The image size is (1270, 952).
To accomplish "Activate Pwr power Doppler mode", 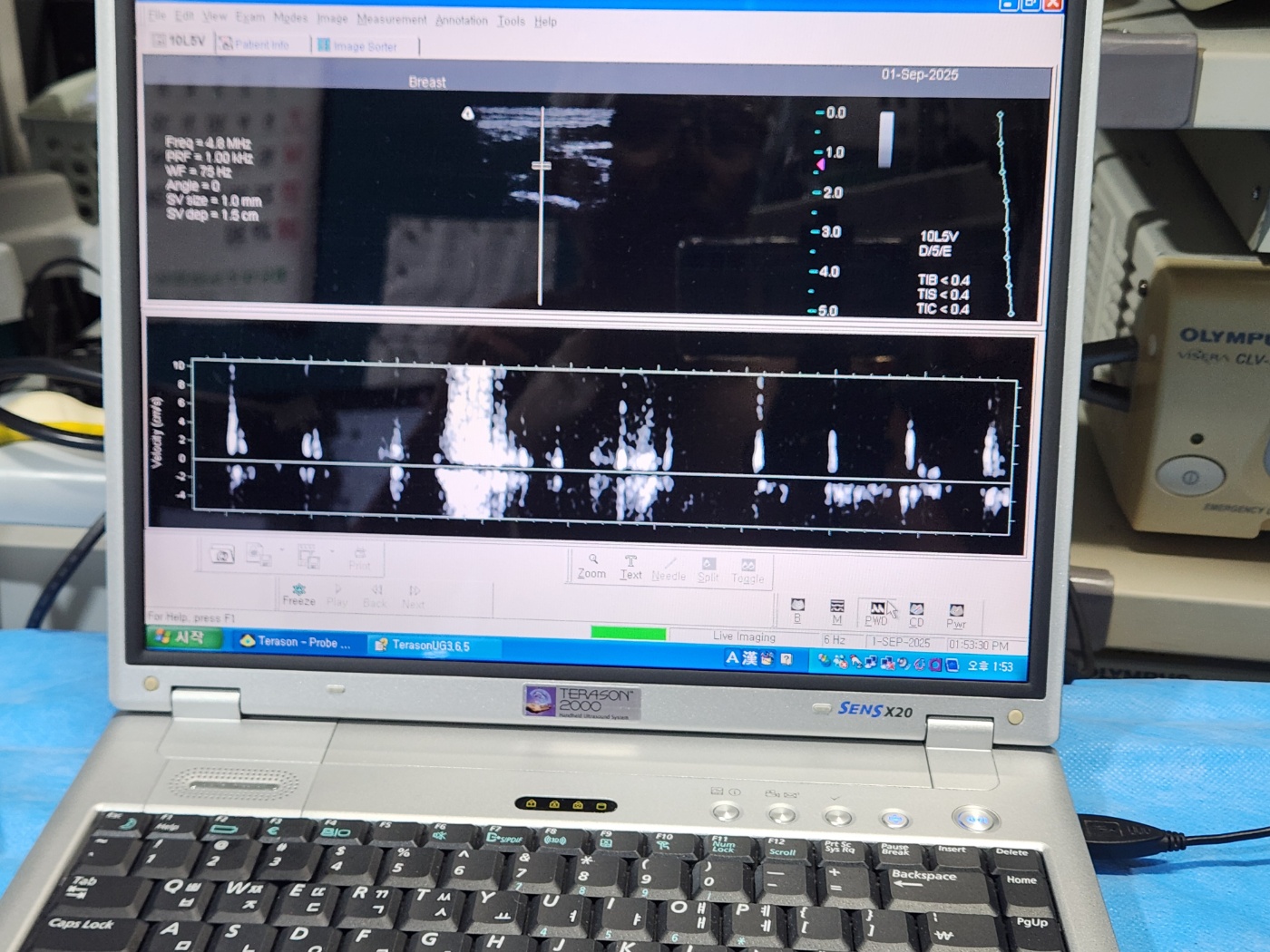I will pyautogui.click(x=956, y=616).
